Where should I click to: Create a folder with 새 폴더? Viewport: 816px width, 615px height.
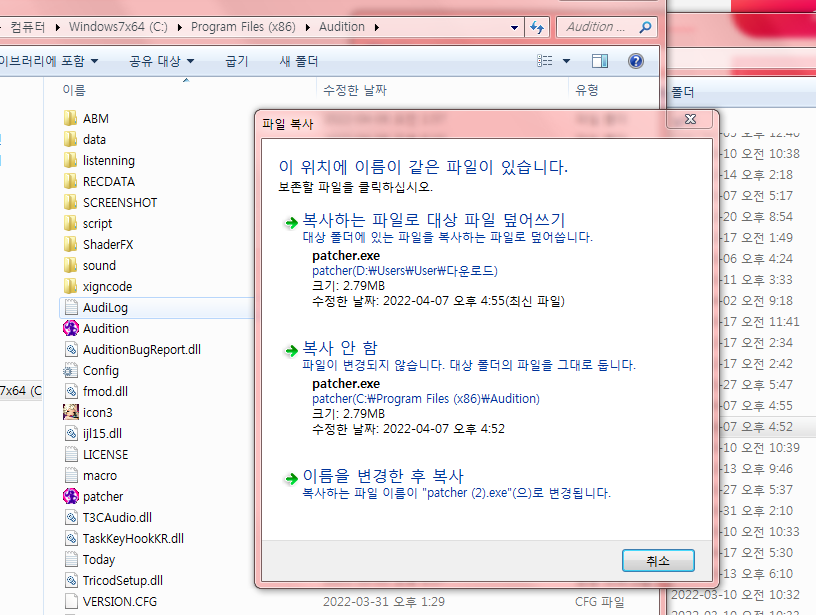(299, 61)
